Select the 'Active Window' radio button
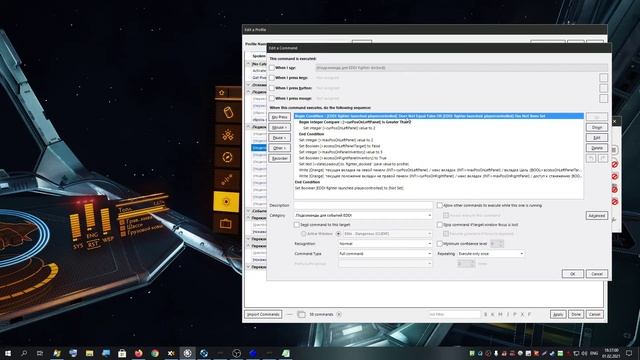Viewport: 640px width, 360px height. point(303,234)
